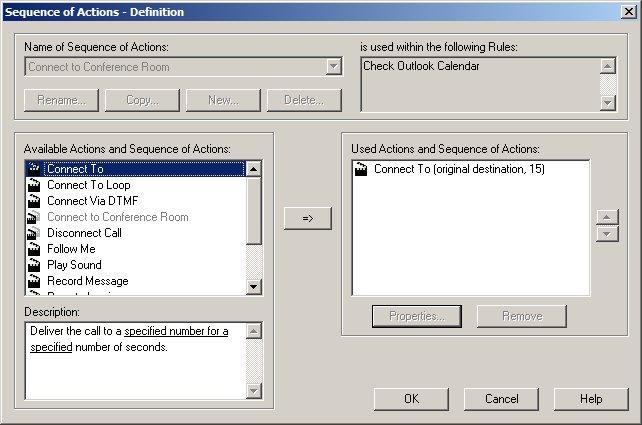Screen dimensions: 642x425
Task: Move used action down with arrow button
Action: point(607,234)
